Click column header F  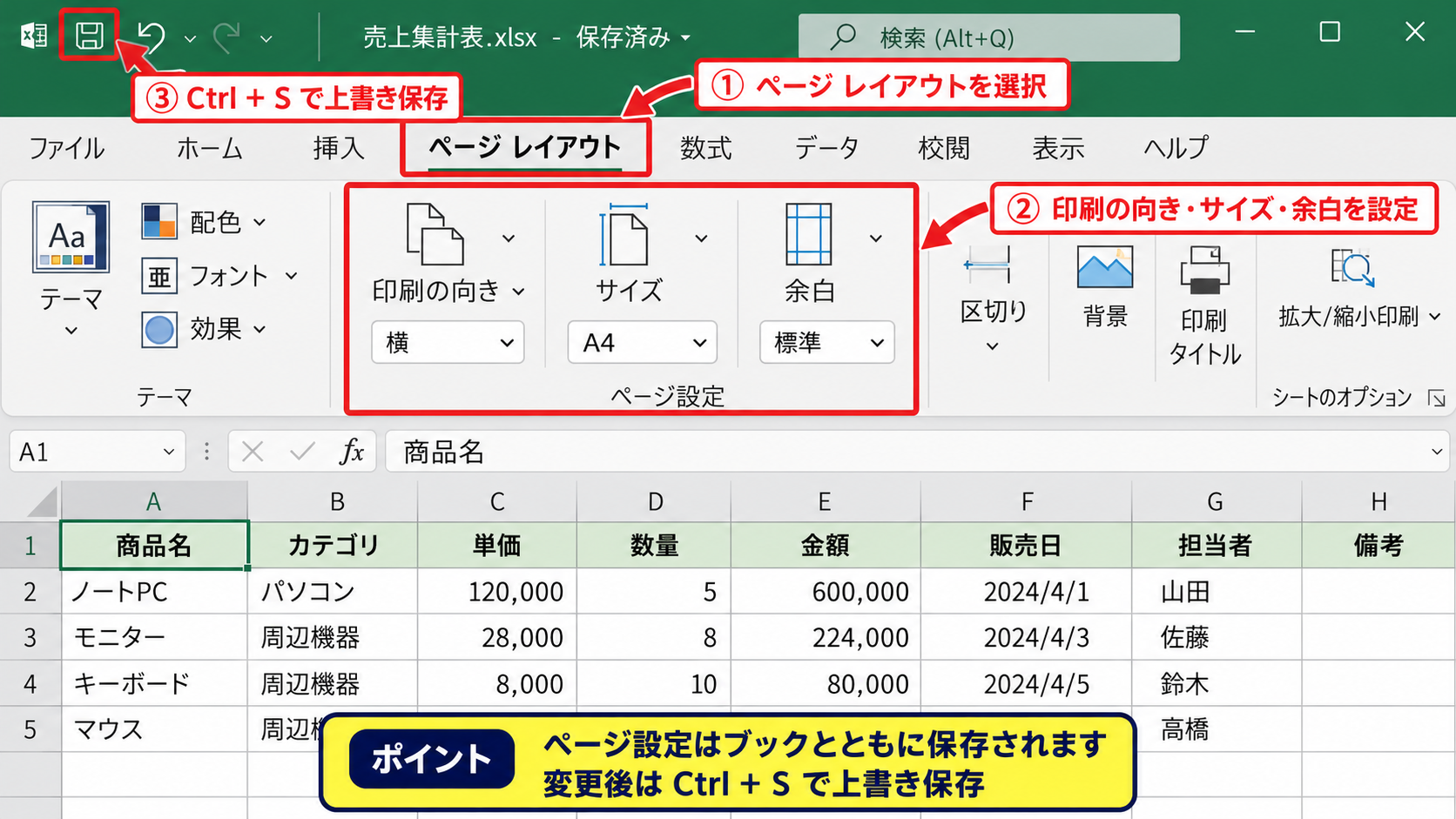pos(1027,501)
